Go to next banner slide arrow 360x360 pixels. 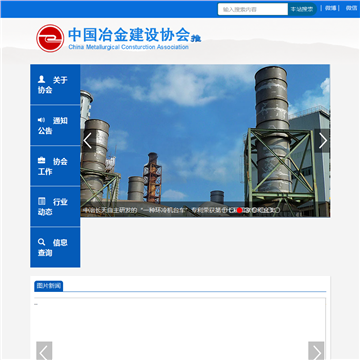pyautogui.click(x=322, y=141)
